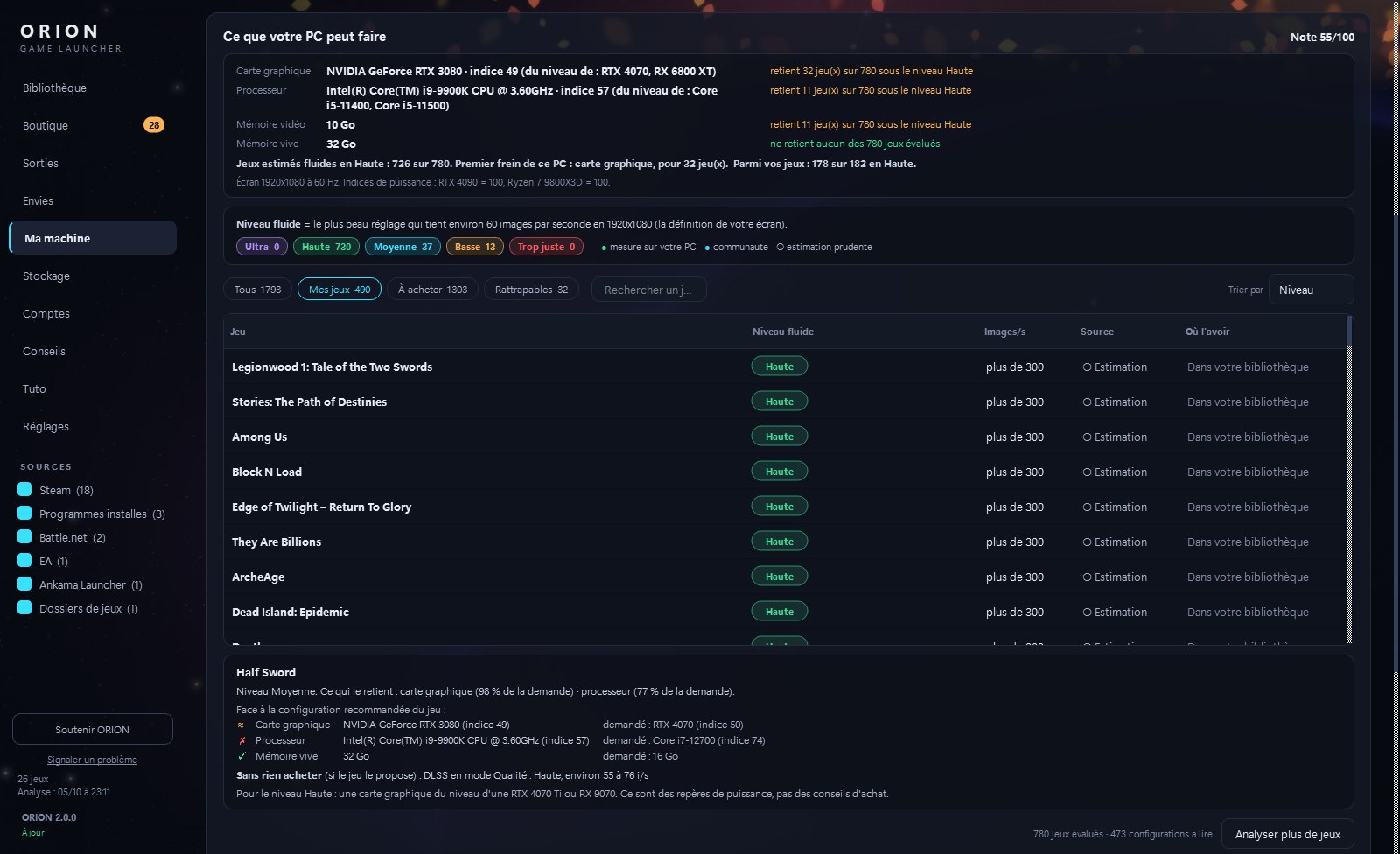
Task: Click the Analyser plus de jeux button
Action: coord(1287,834)
